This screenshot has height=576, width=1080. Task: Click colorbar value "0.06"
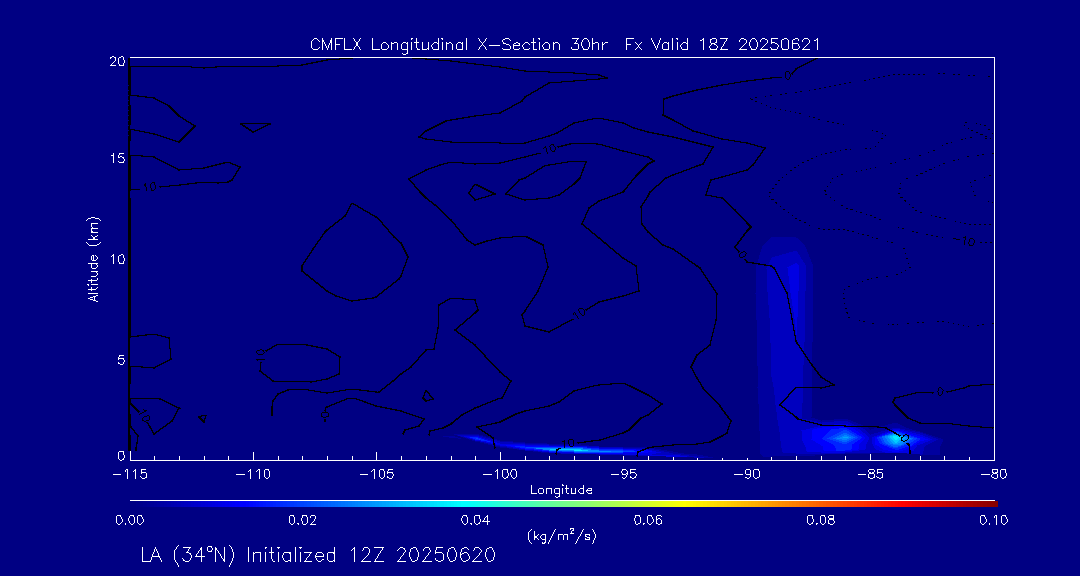tap(649, 520)
